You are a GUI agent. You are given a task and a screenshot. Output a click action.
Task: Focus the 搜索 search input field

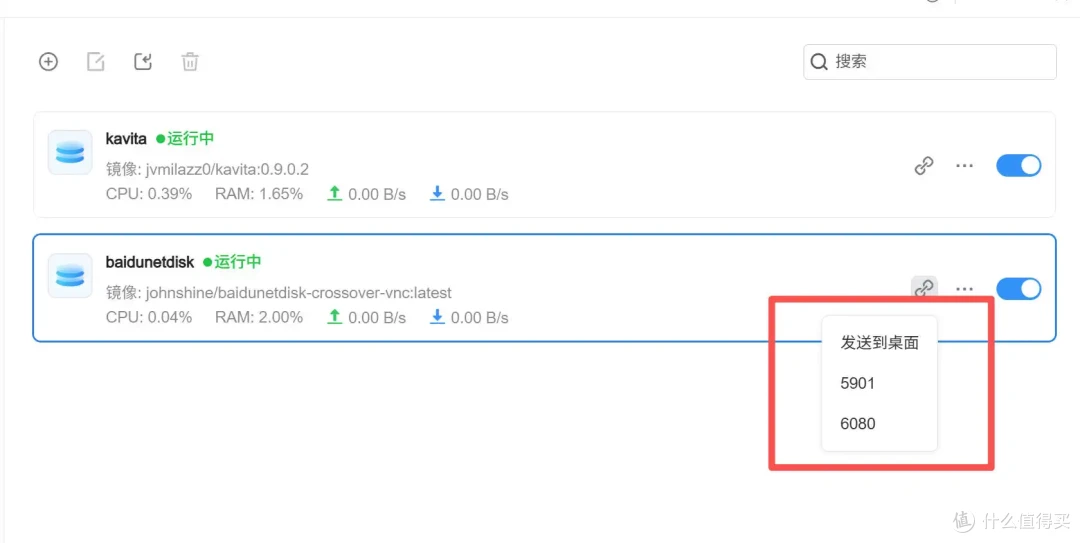coord(930,61)
